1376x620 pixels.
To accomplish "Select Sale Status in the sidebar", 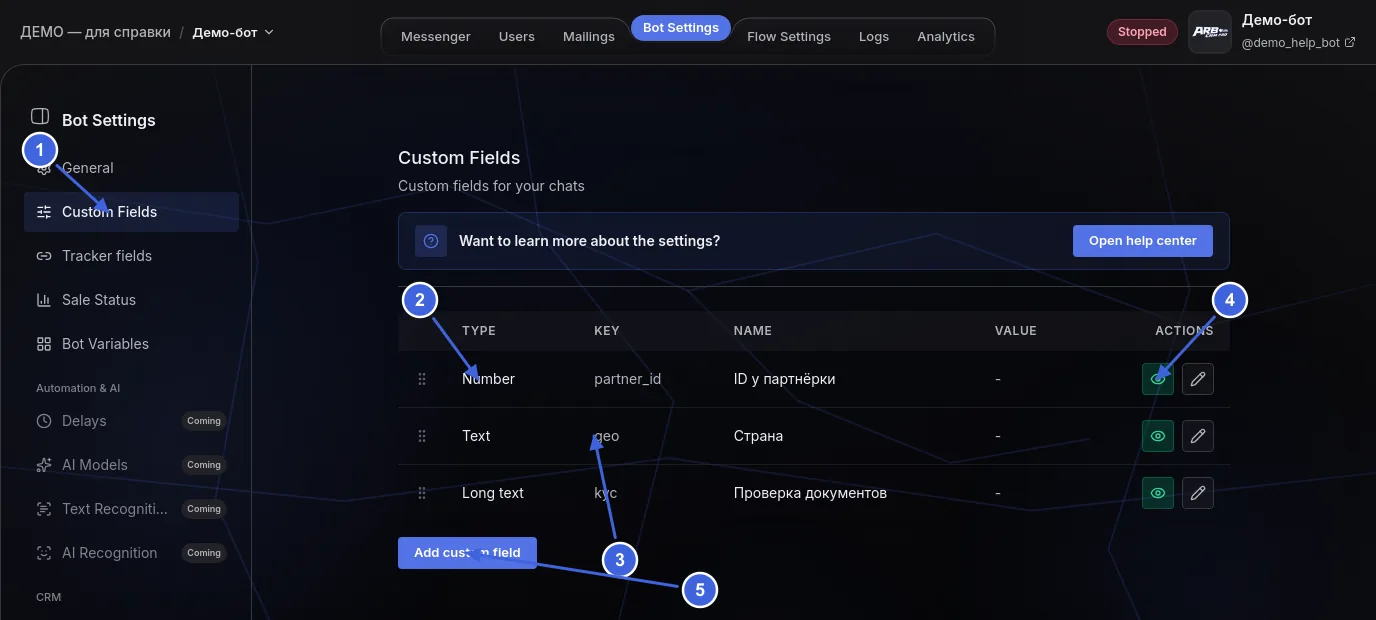I will (x=131, y=300).
